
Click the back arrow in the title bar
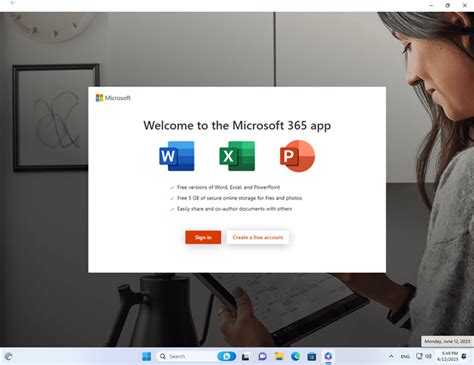pyautogui.click(x=13, y=3)
